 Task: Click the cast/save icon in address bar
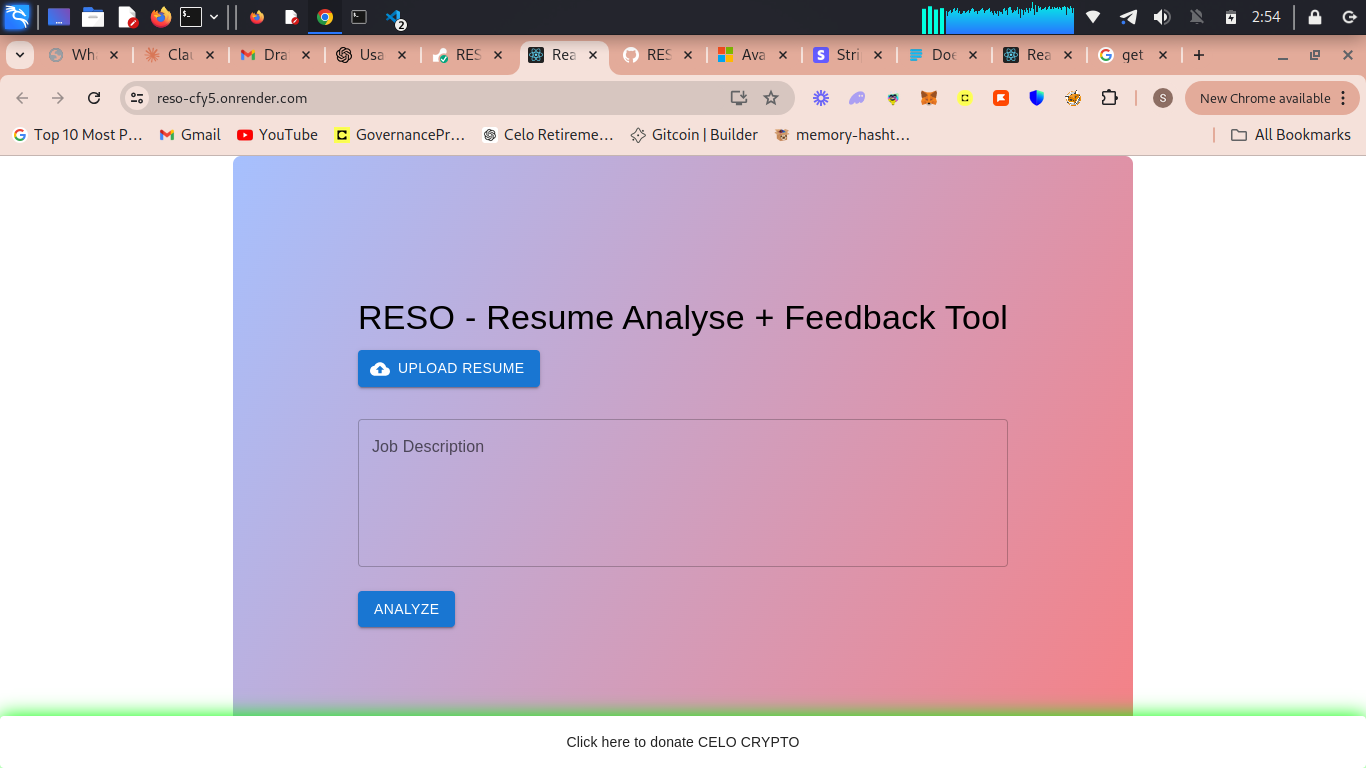(738, 98)
